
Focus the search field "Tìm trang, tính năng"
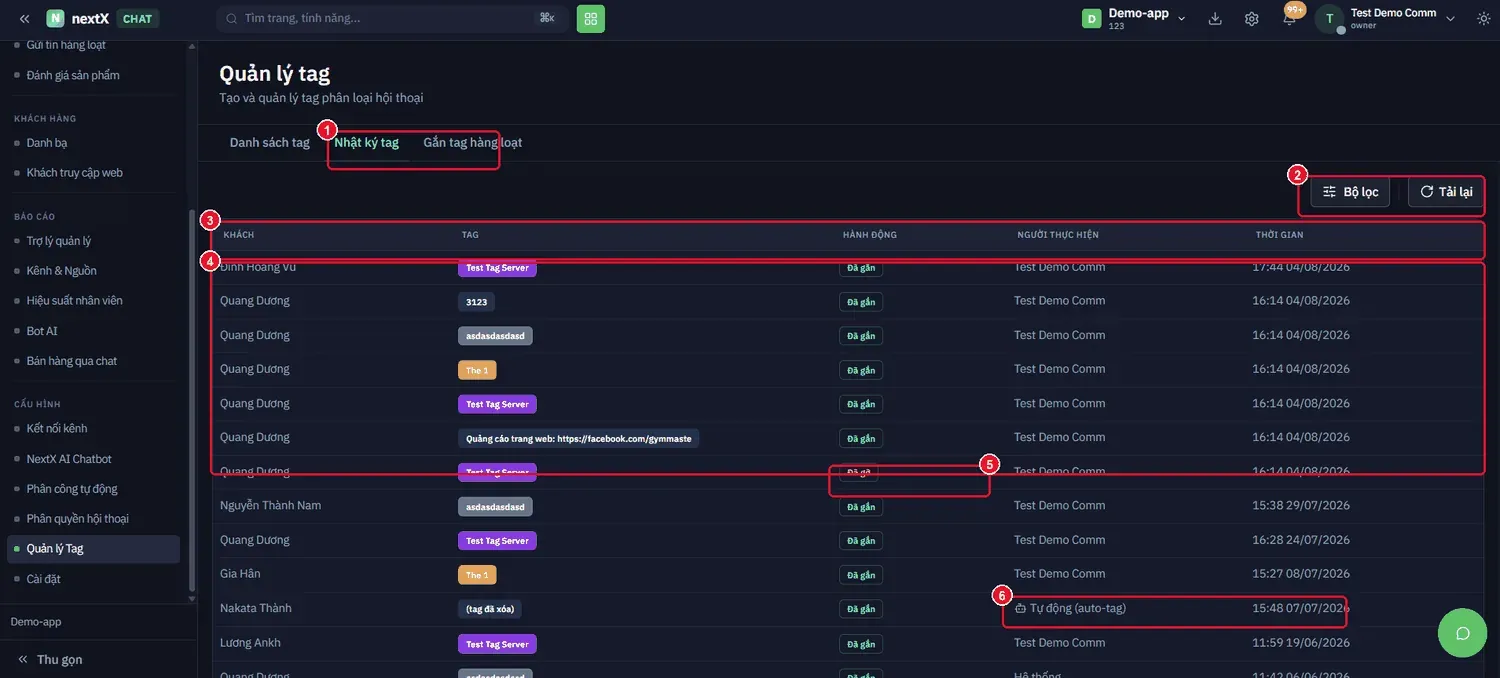392,18
